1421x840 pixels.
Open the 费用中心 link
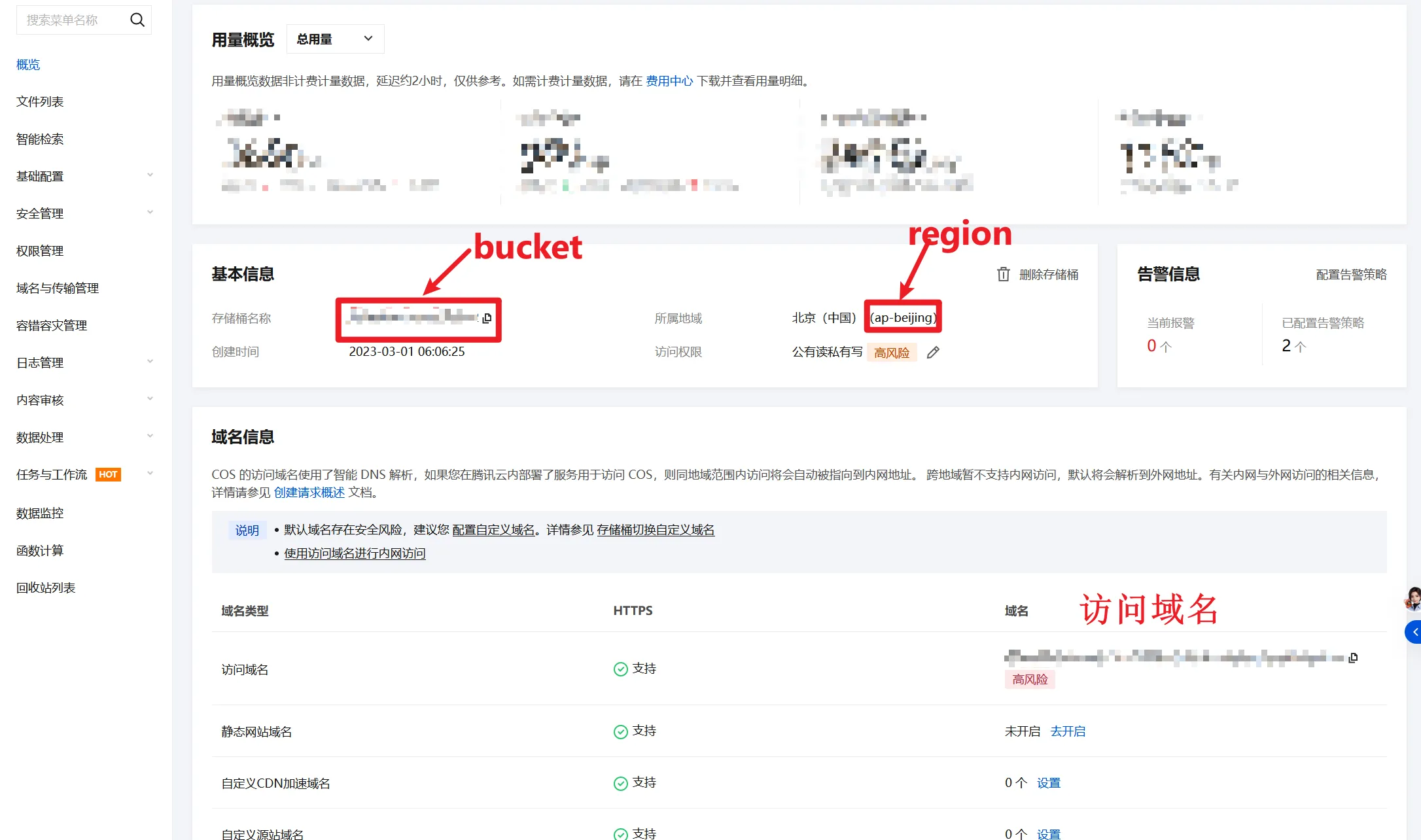click(x=669, y=80)
